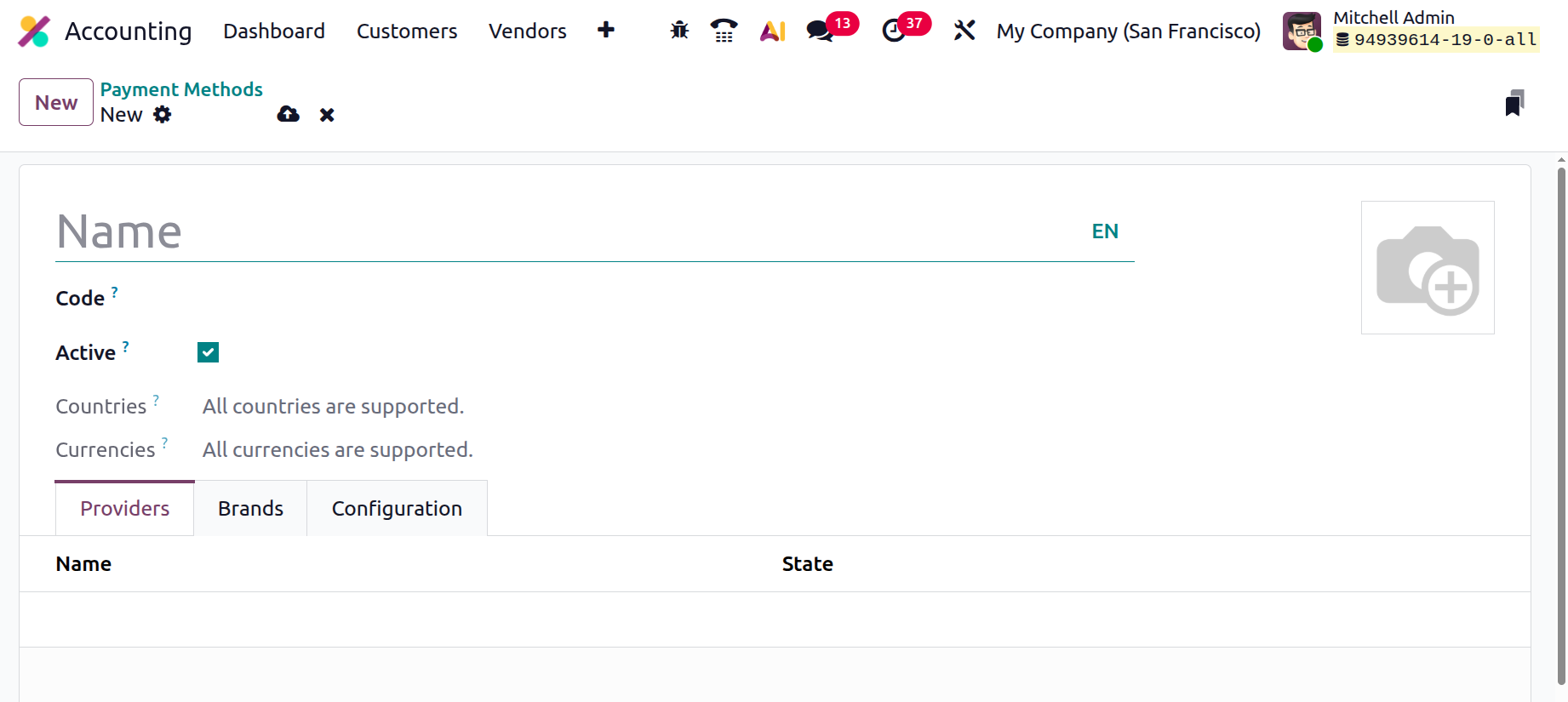The image size is (1568, 702).
Task: Open the VoIP phone dialer icon
Action: click(x=724, y=31)
